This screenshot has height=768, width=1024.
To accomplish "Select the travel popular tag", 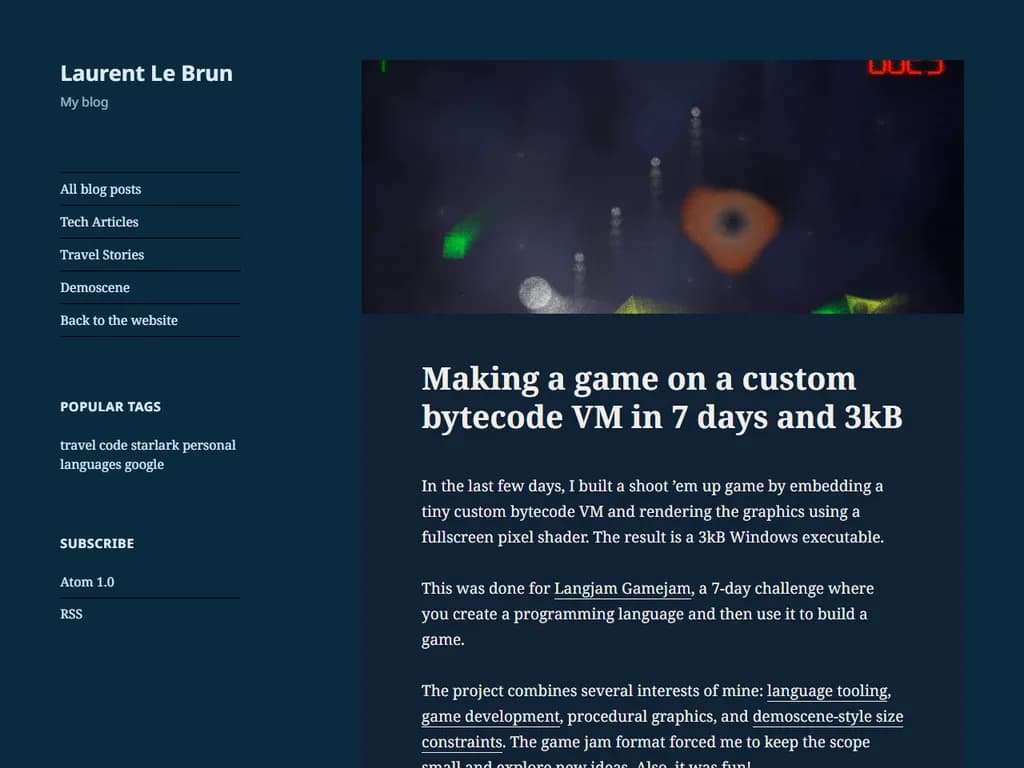I will click(78, 445).
